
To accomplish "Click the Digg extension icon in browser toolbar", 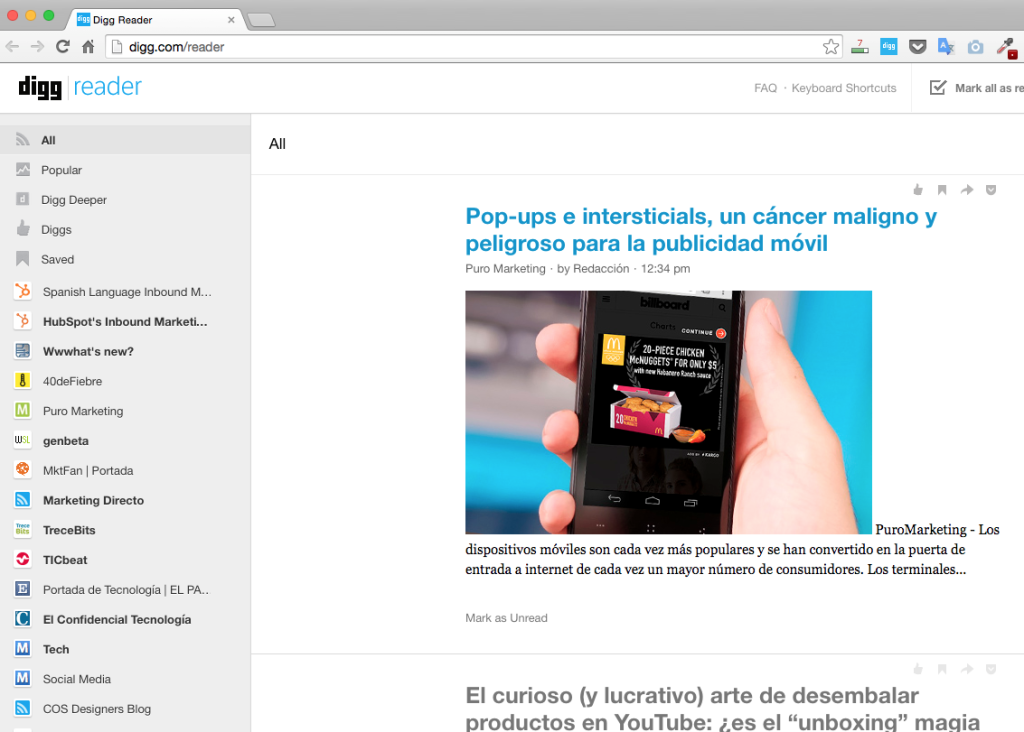I will click(889, 46).
